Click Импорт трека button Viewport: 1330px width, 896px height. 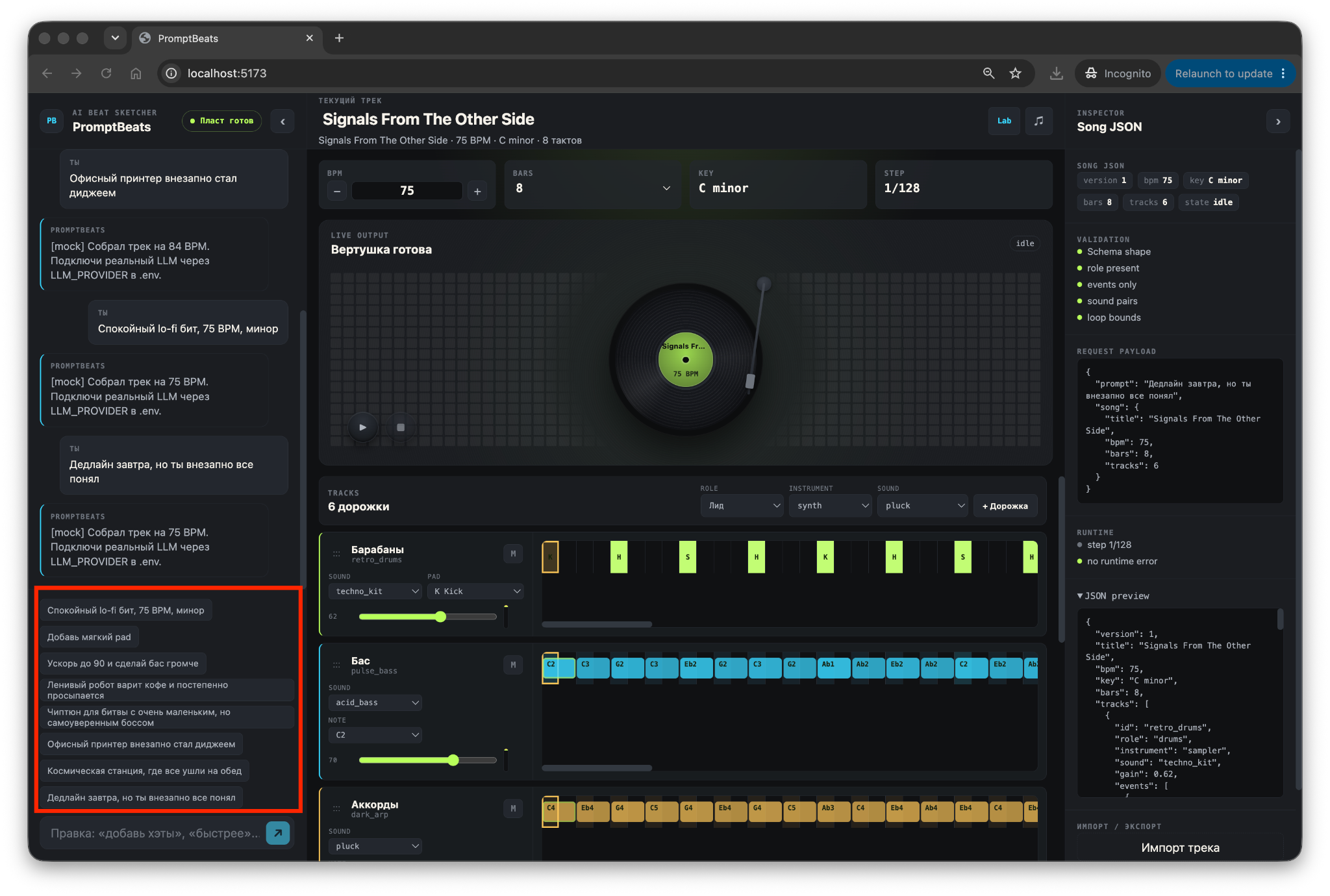(1180, 847)
